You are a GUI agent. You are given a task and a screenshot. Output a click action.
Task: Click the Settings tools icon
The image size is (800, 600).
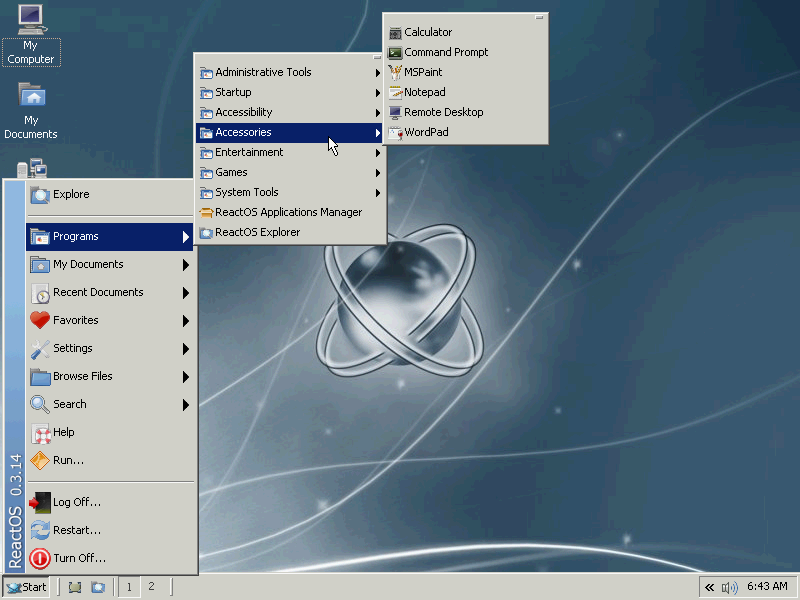pyautogui.click(x=40, y=348)
